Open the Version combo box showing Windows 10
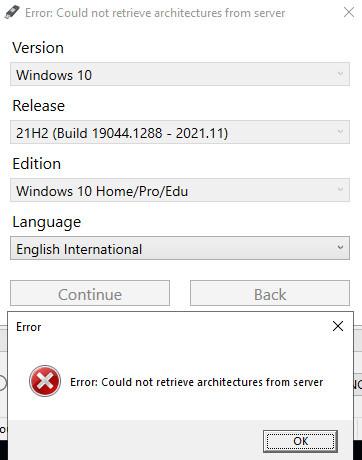Viewport: 362px width, 460px height. click(x=180, y=74)
